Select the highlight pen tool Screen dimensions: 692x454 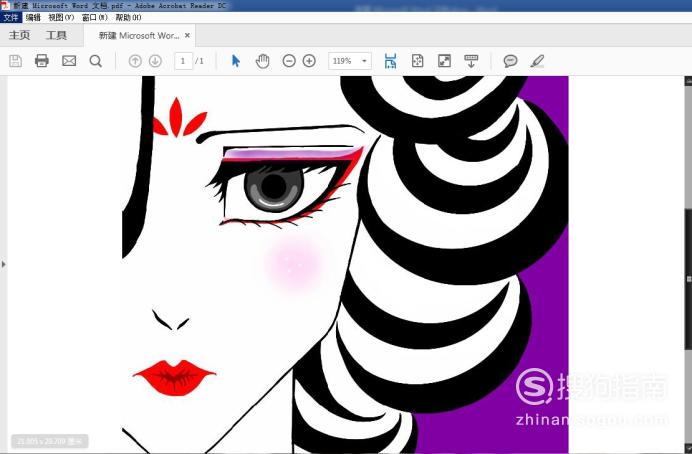point(537,61)
